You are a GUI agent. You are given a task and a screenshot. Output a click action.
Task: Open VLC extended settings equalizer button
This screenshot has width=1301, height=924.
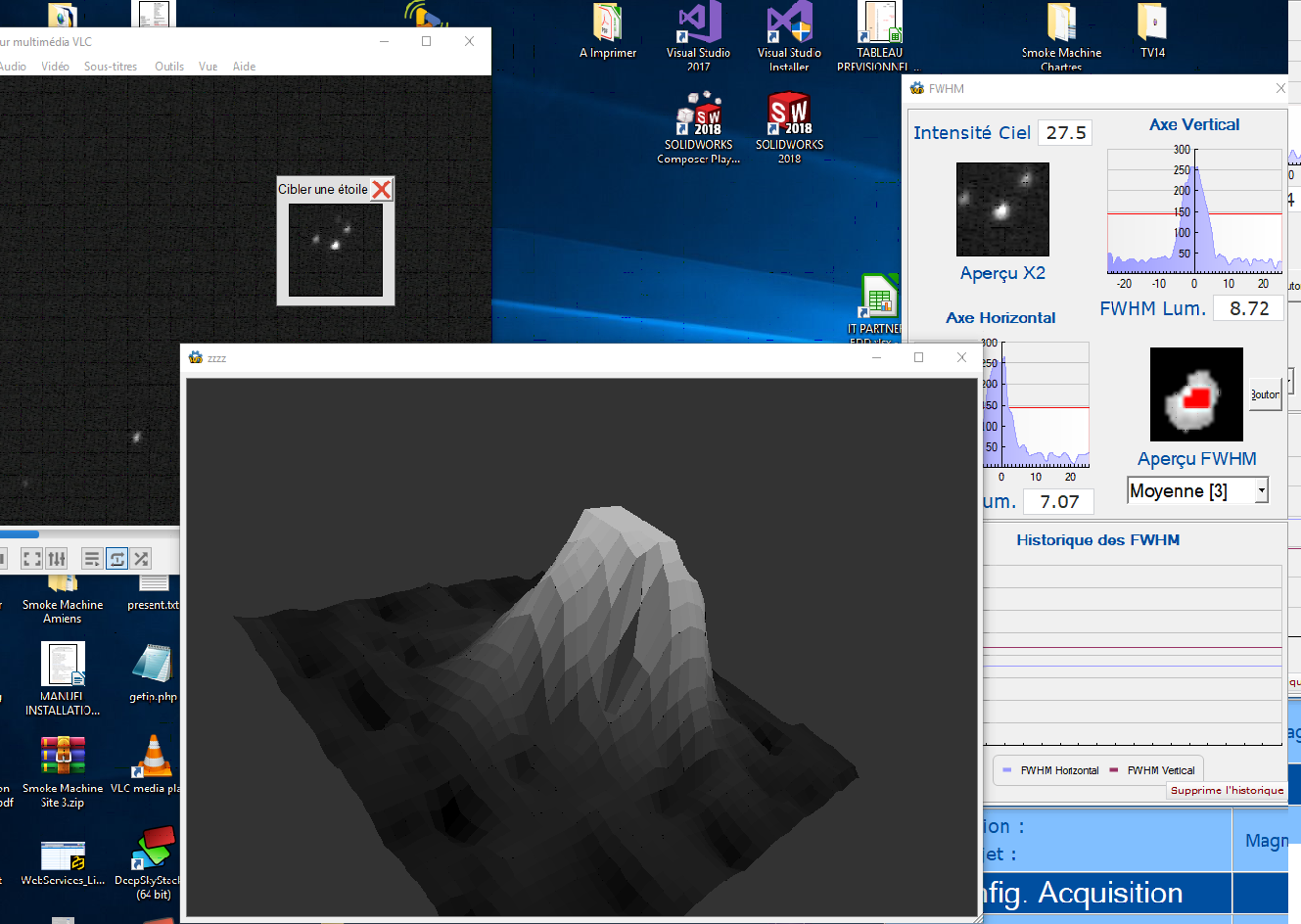click(57, 559)
